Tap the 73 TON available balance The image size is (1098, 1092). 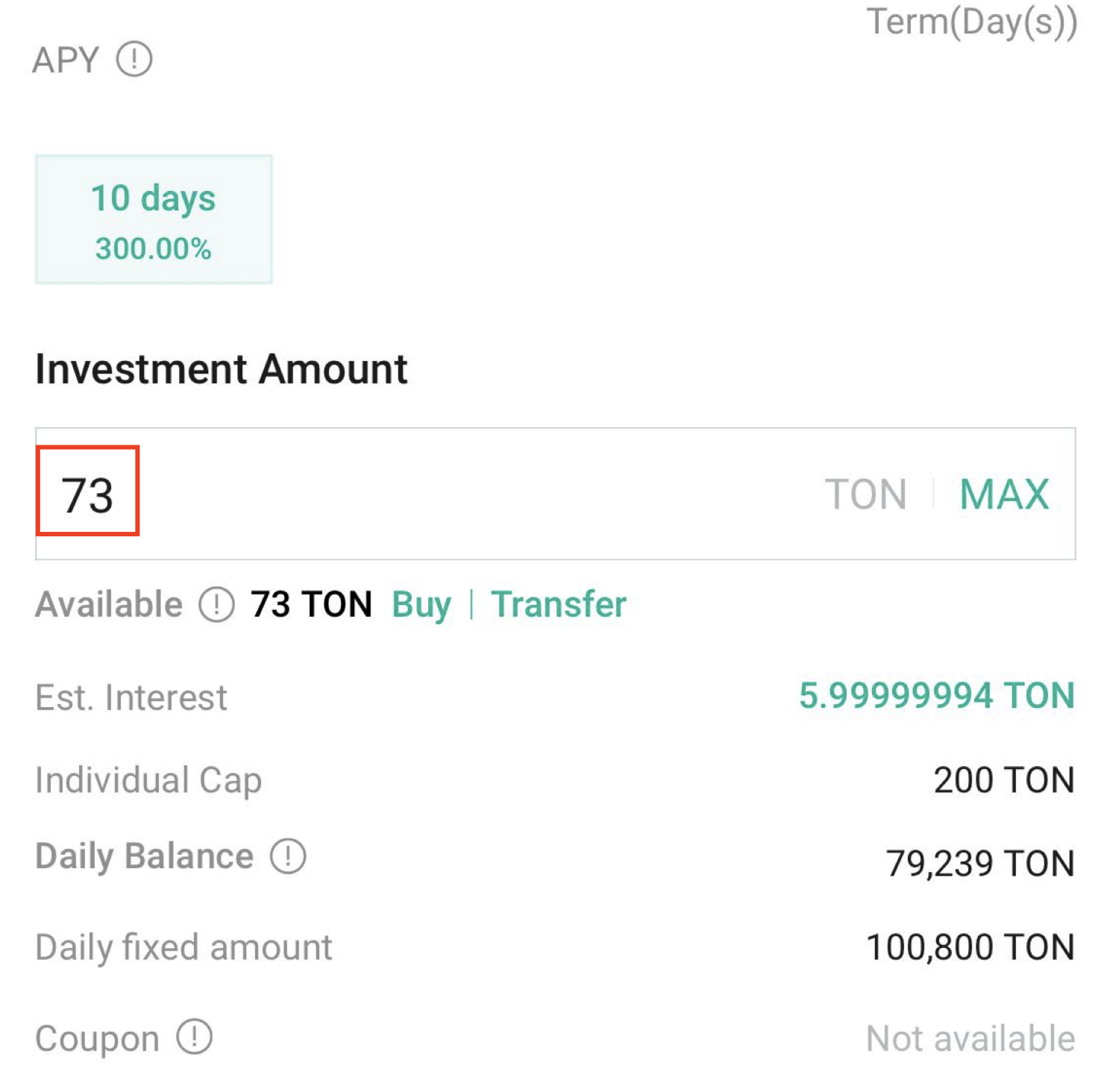(x=311, y=604)
